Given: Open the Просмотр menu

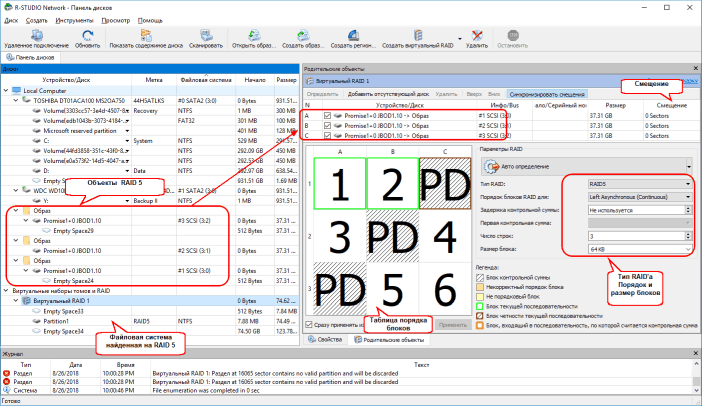Looking at the screenshot, I should coord(116,21).
